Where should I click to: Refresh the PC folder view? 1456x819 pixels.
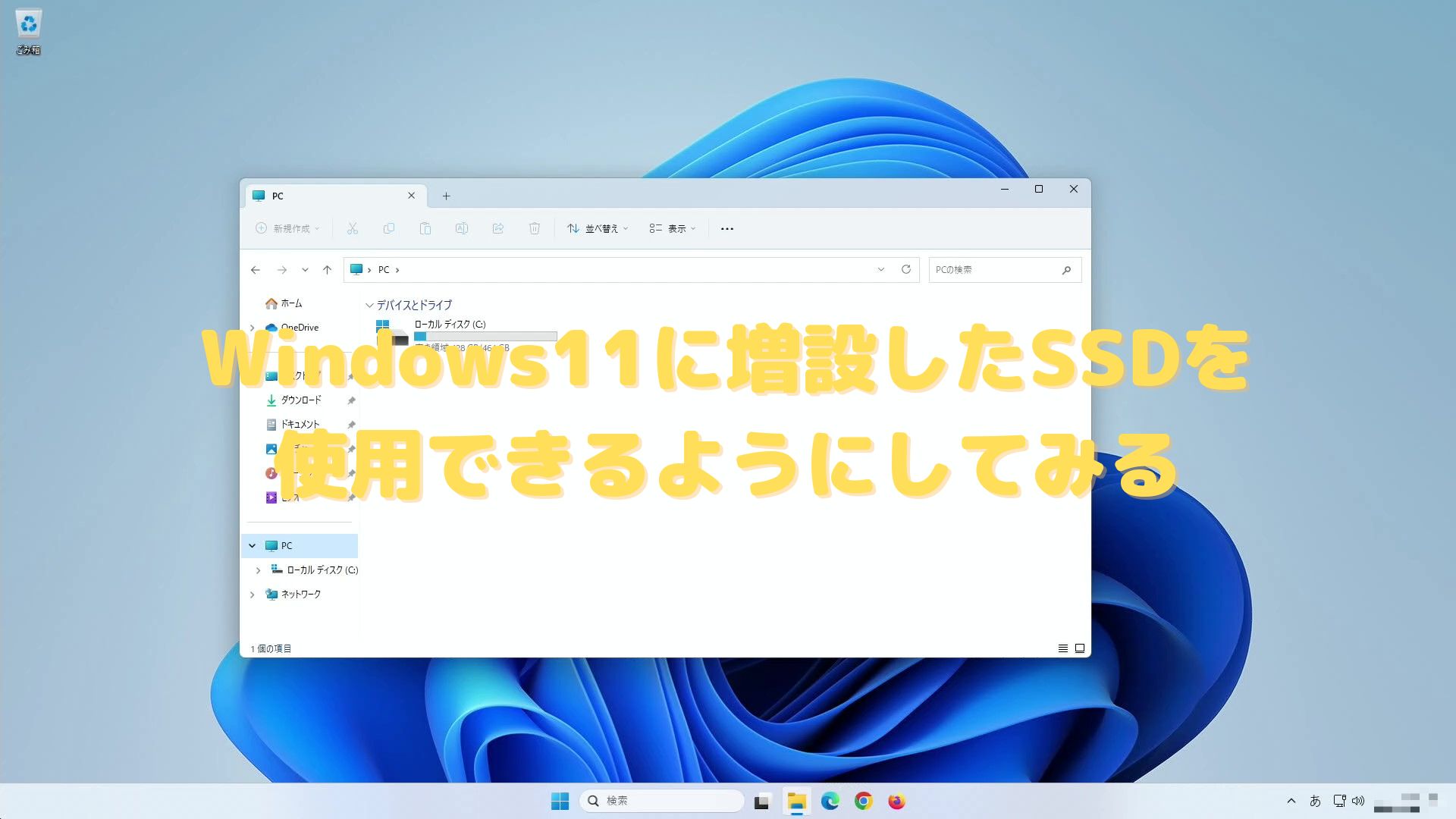click(x=905, y=269)
